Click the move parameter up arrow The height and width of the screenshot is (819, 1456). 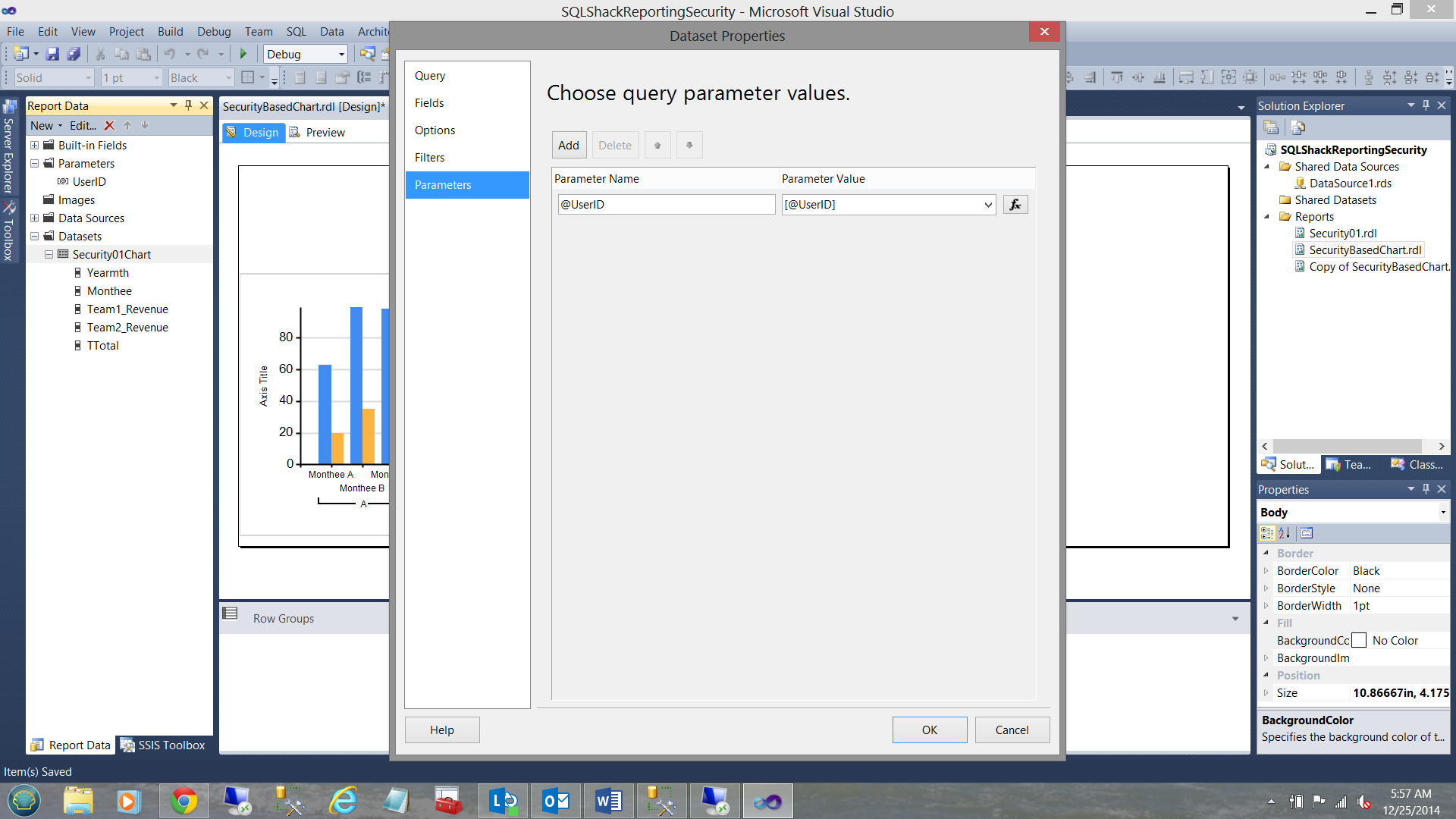(657, 146)
